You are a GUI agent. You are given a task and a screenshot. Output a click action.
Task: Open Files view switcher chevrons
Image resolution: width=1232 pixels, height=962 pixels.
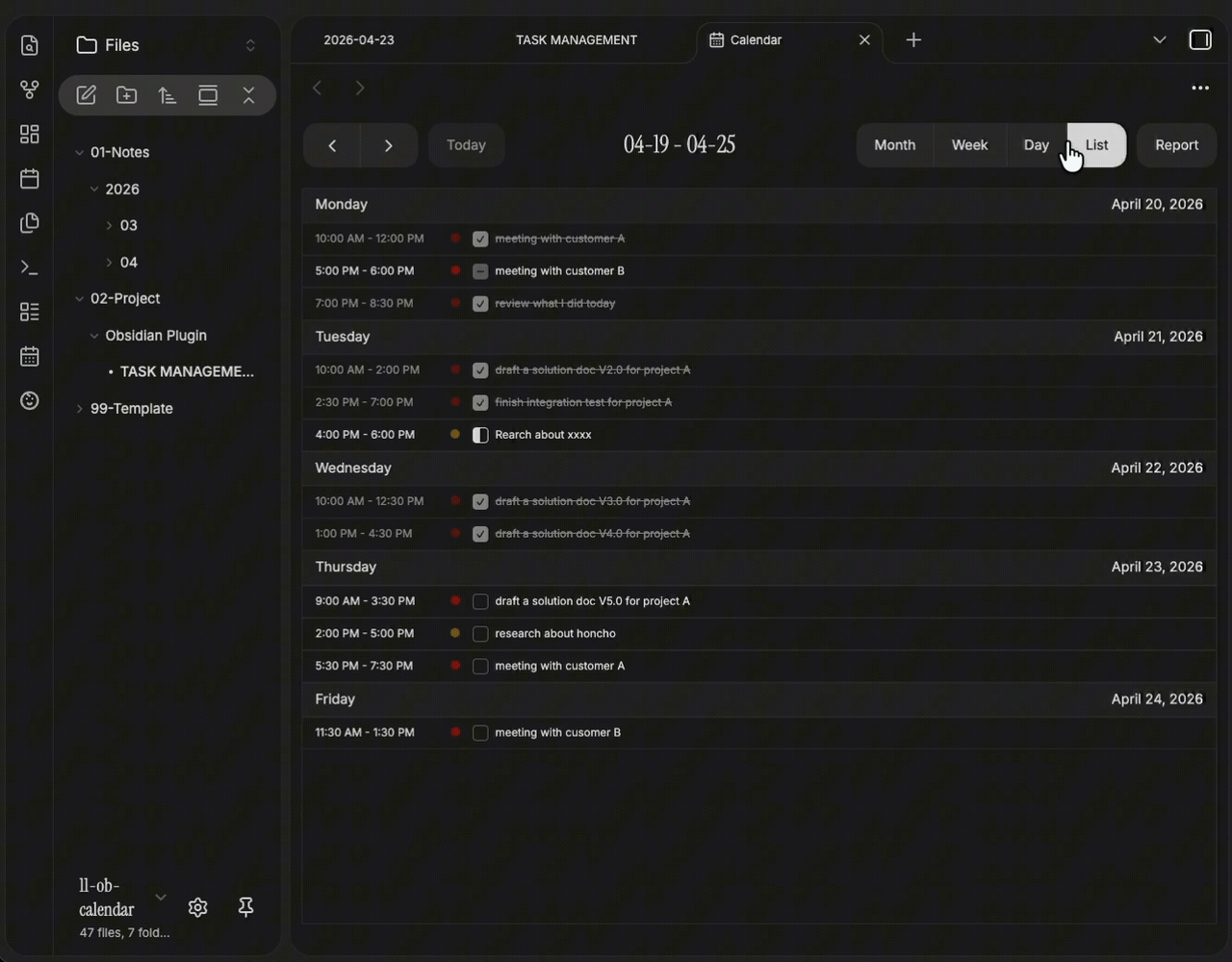[250, 45]
